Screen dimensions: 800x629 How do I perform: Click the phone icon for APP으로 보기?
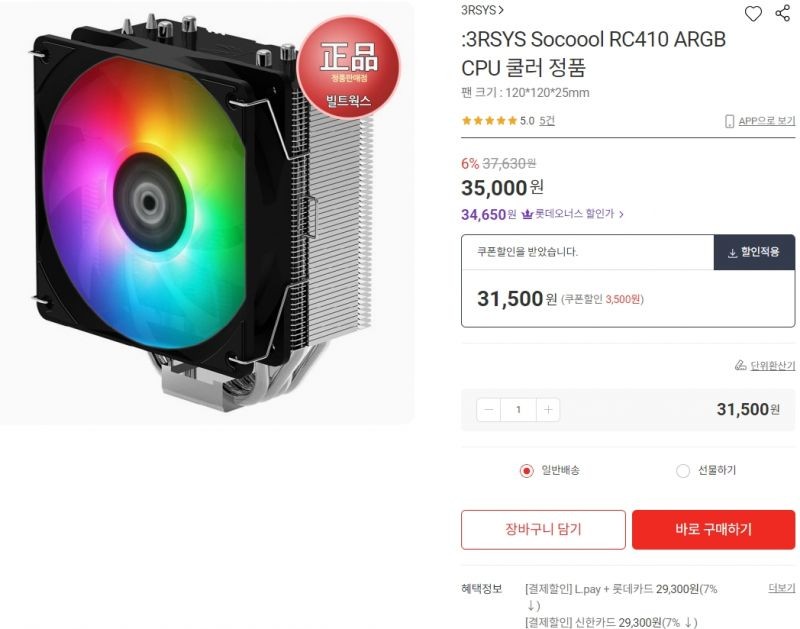click(x=729, y=121)
